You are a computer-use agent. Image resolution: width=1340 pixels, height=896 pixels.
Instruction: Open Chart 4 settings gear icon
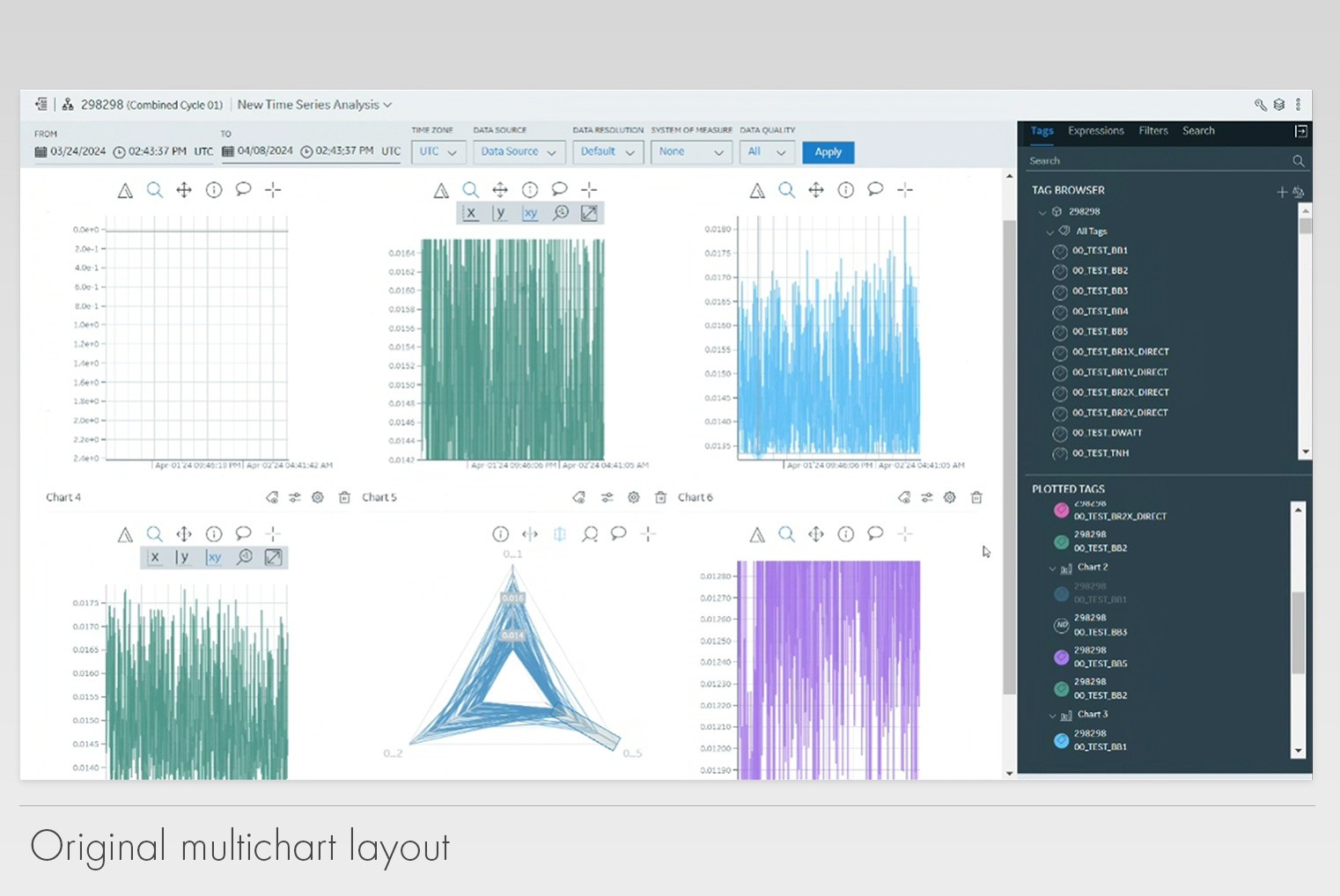click(318, 497)
